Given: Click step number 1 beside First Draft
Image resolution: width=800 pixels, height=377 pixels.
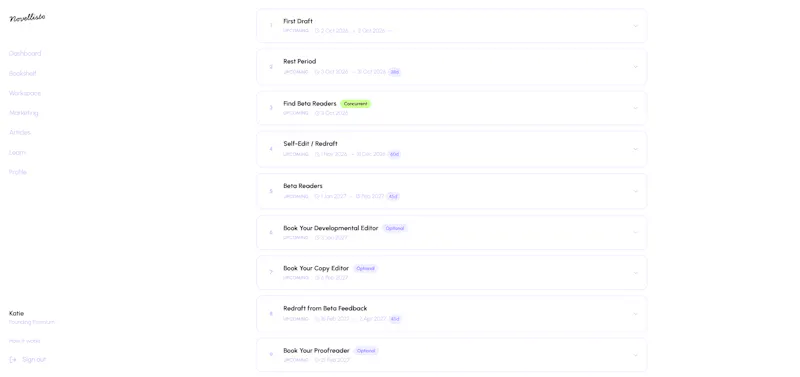Looking at the screenshot, I should point(271,26).
